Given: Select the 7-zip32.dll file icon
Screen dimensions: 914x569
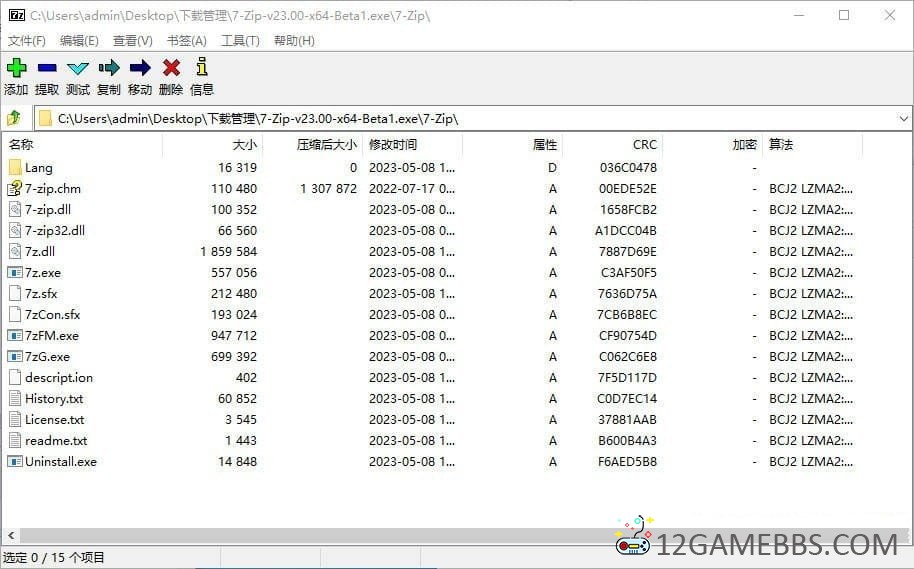Looking at the screenshot, I should tap(15, 230).
